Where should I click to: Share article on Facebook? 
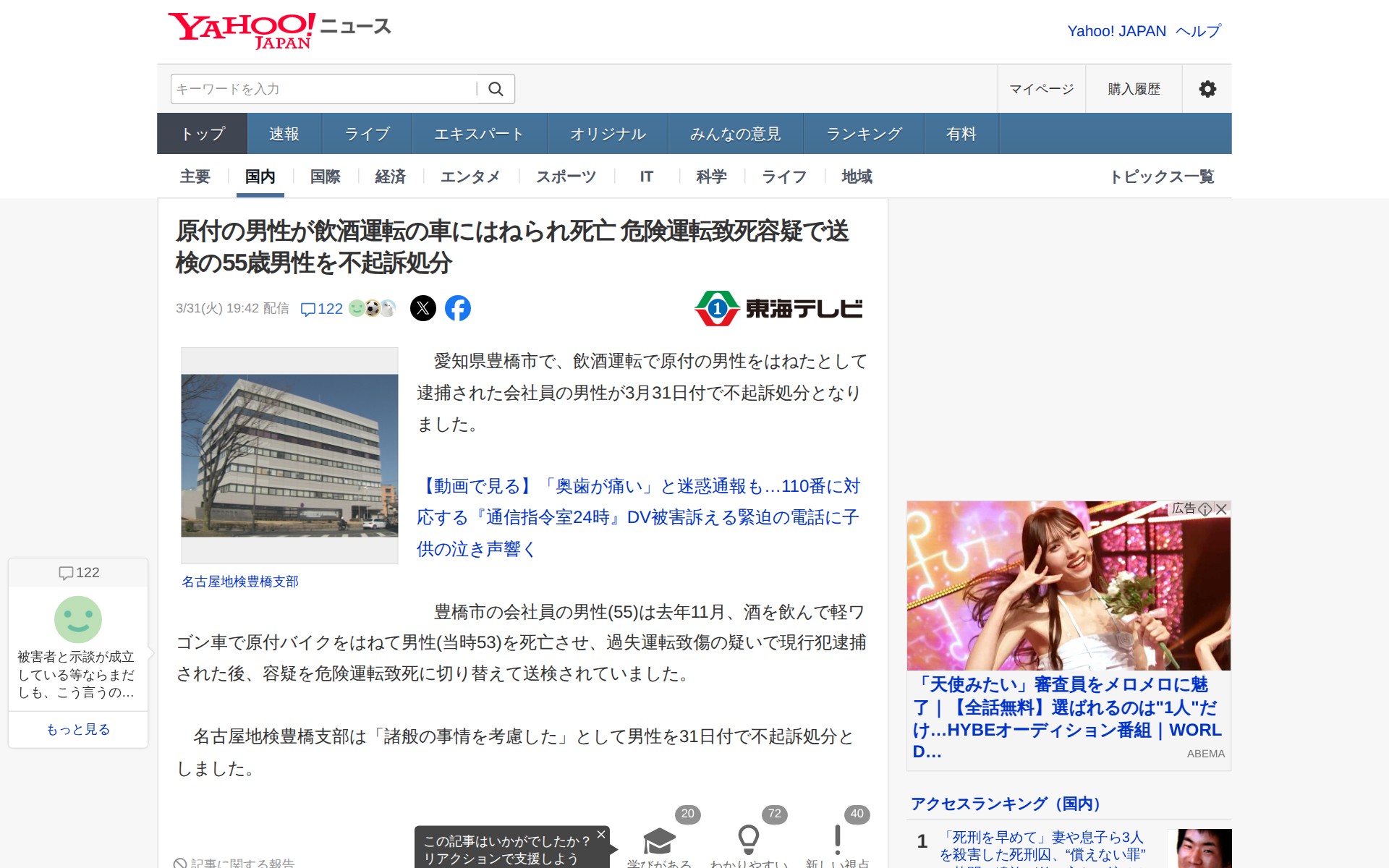457,308
